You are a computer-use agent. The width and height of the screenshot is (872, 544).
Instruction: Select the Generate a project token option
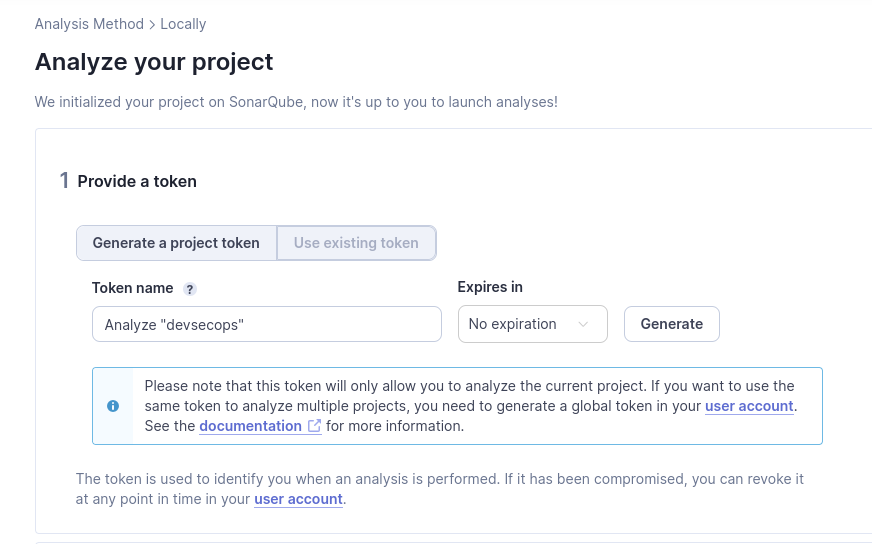pos(176,243)
